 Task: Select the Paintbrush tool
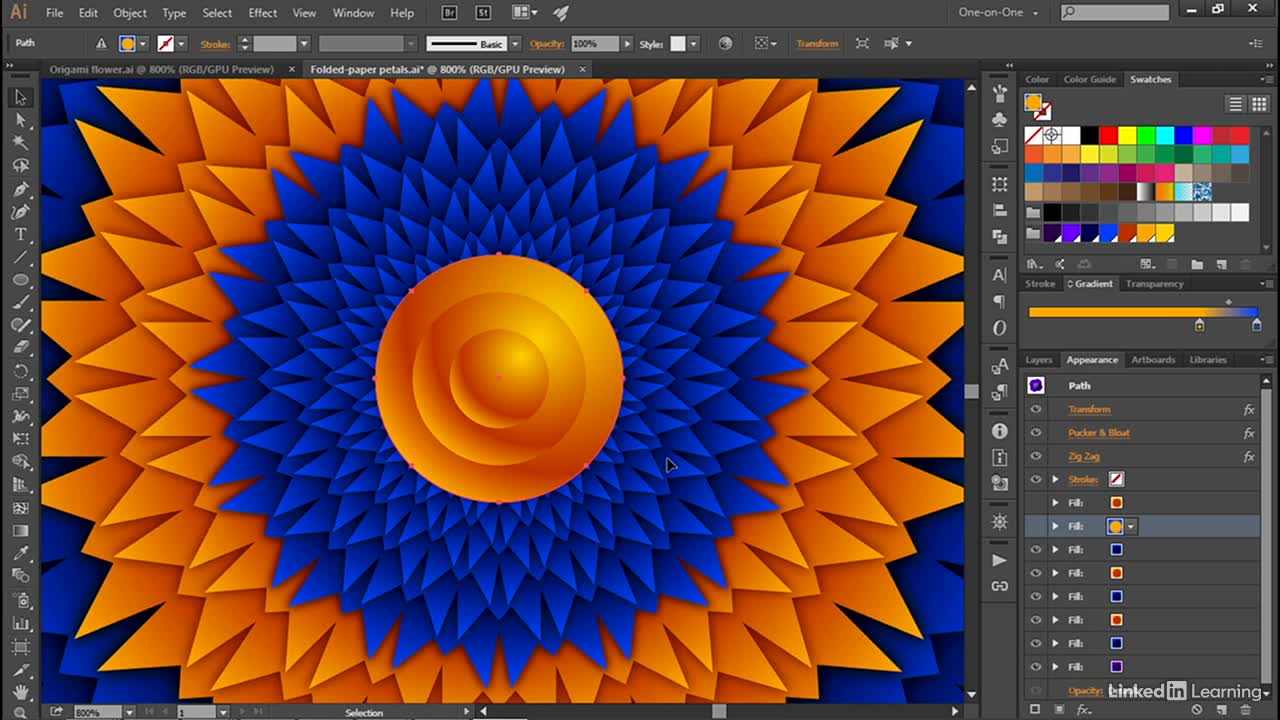[x=20, y=303]
